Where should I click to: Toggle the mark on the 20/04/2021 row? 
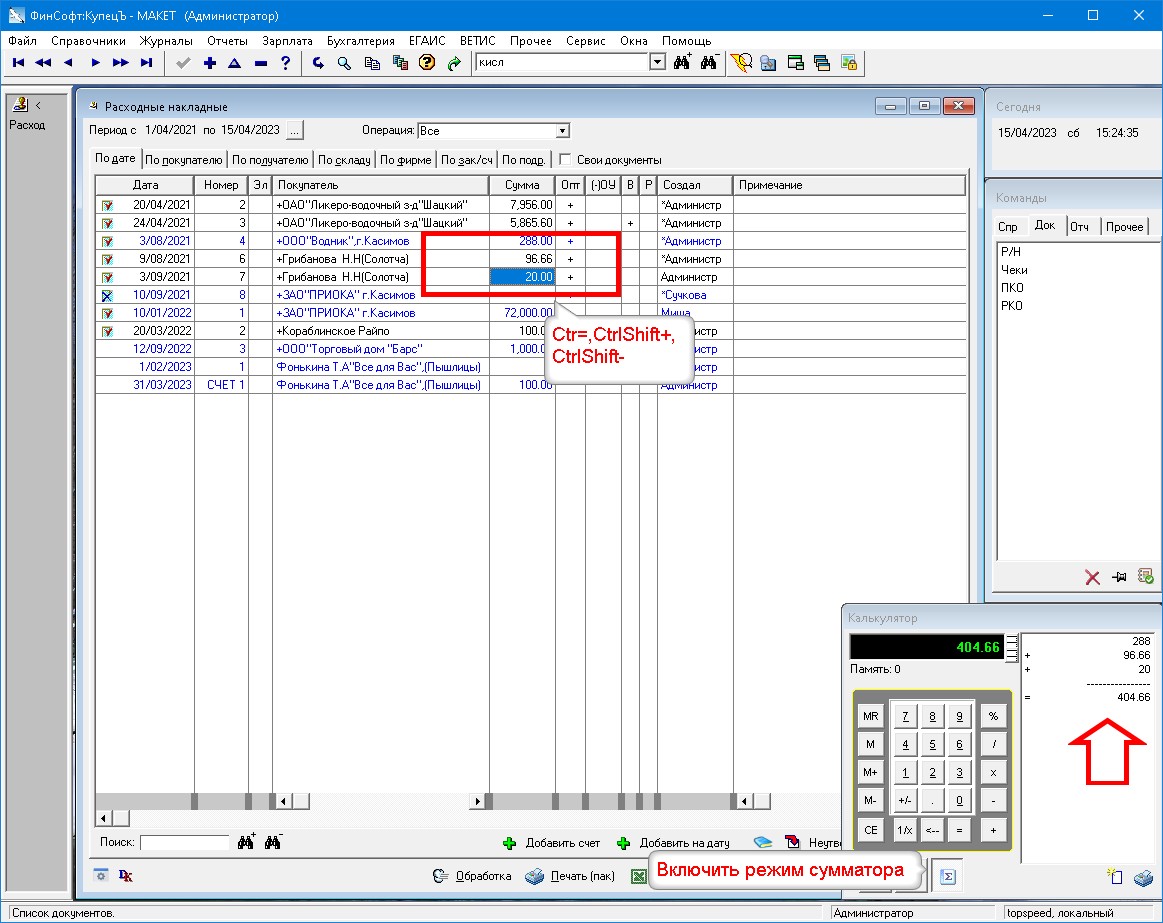(107, 205)
